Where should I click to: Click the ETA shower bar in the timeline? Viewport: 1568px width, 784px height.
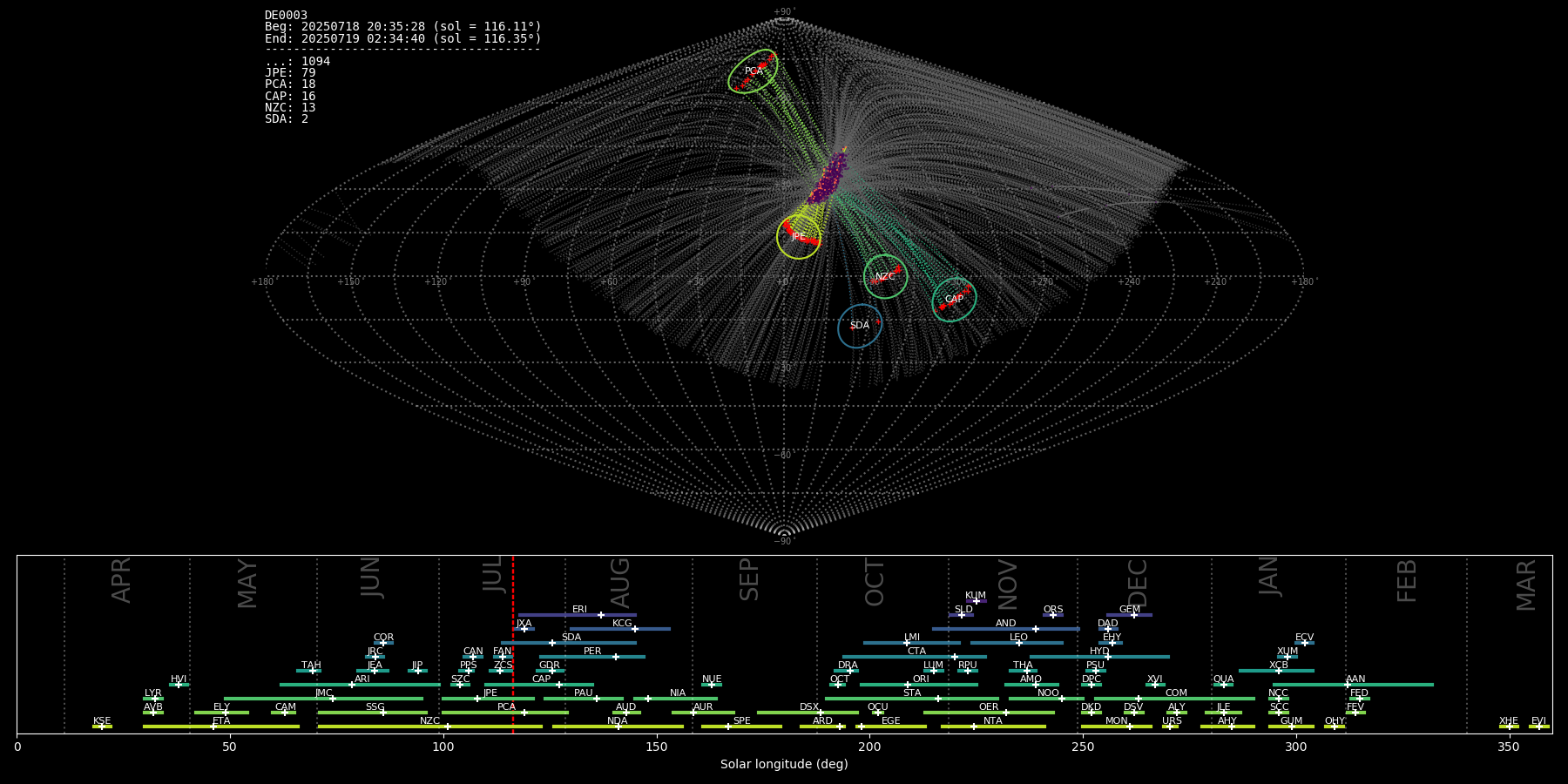[x=221, y=727]
